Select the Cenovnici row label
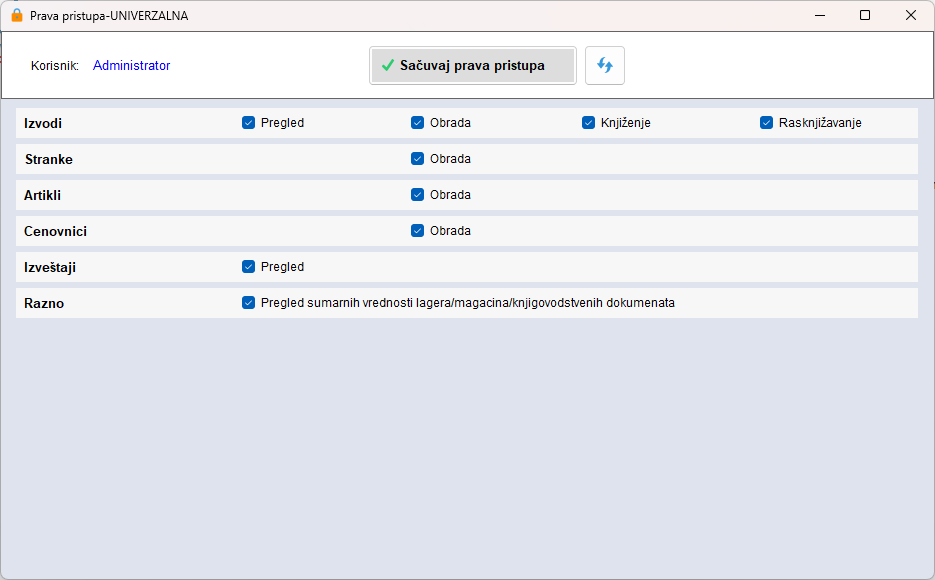The image size is (935, 580). click(x=55, y=231)
